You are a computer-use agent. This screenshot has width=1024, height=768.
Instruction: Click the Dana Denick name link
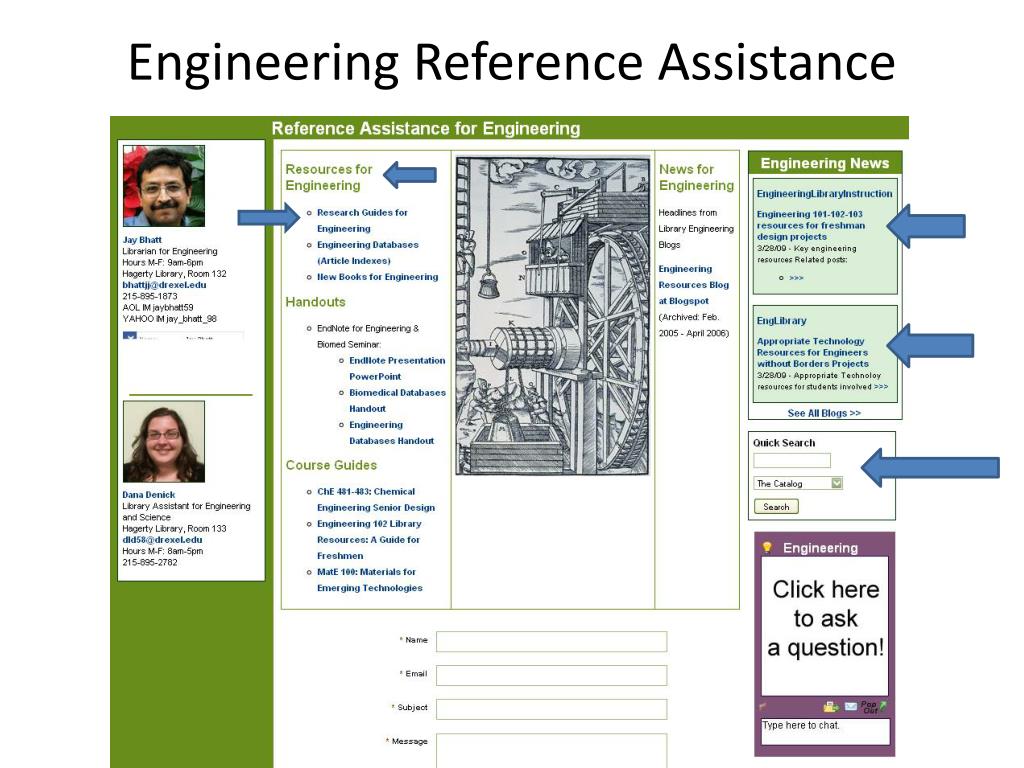click(148, 494)
